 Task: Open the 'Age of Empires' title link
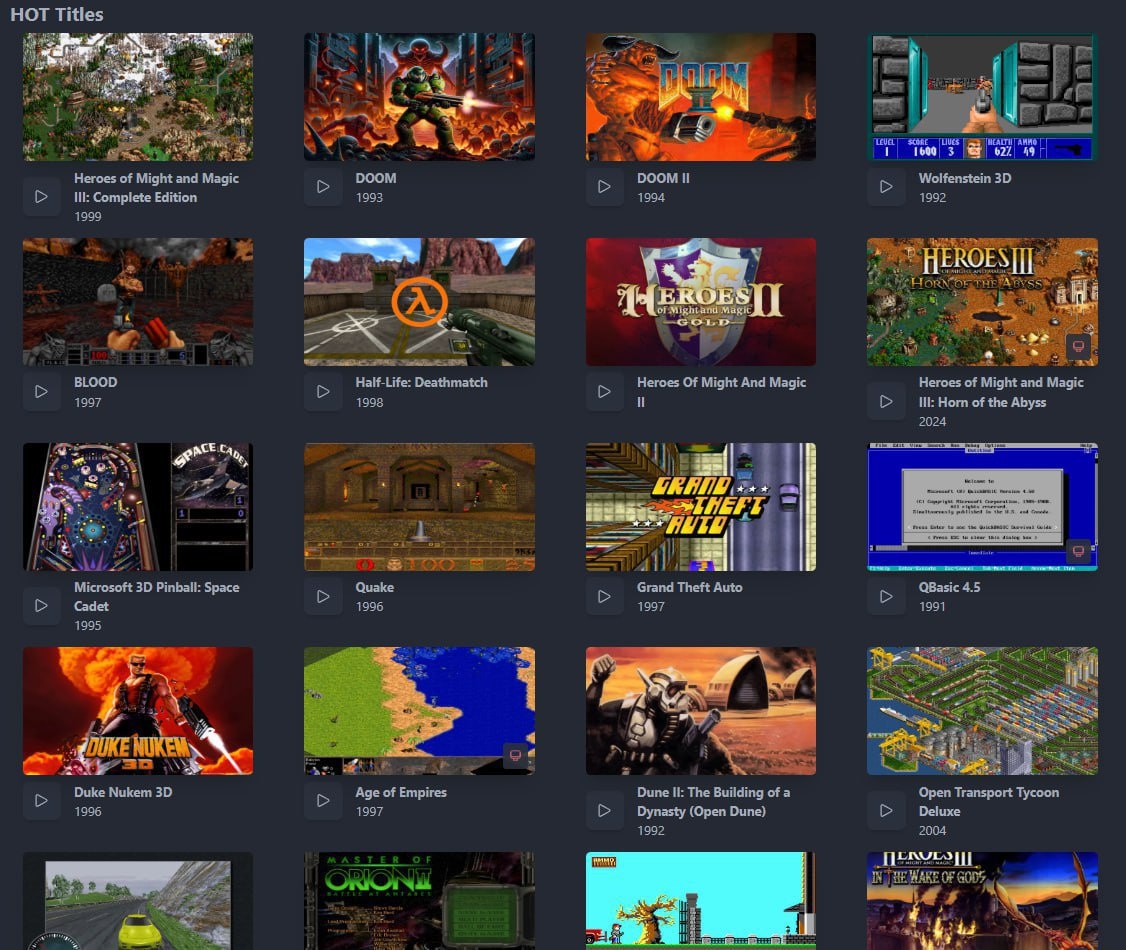click(401, 792)
